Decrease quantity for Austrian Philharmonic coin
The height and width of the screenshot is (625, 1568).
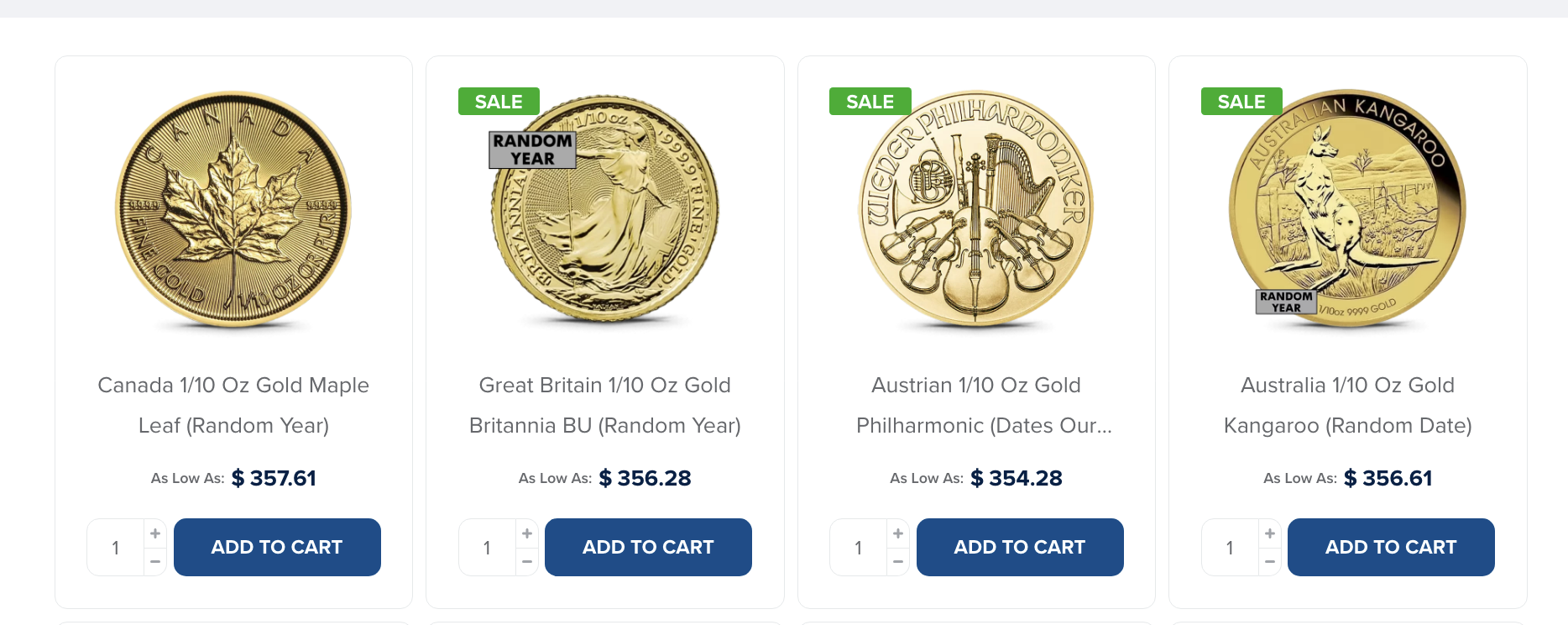(898, 561)
